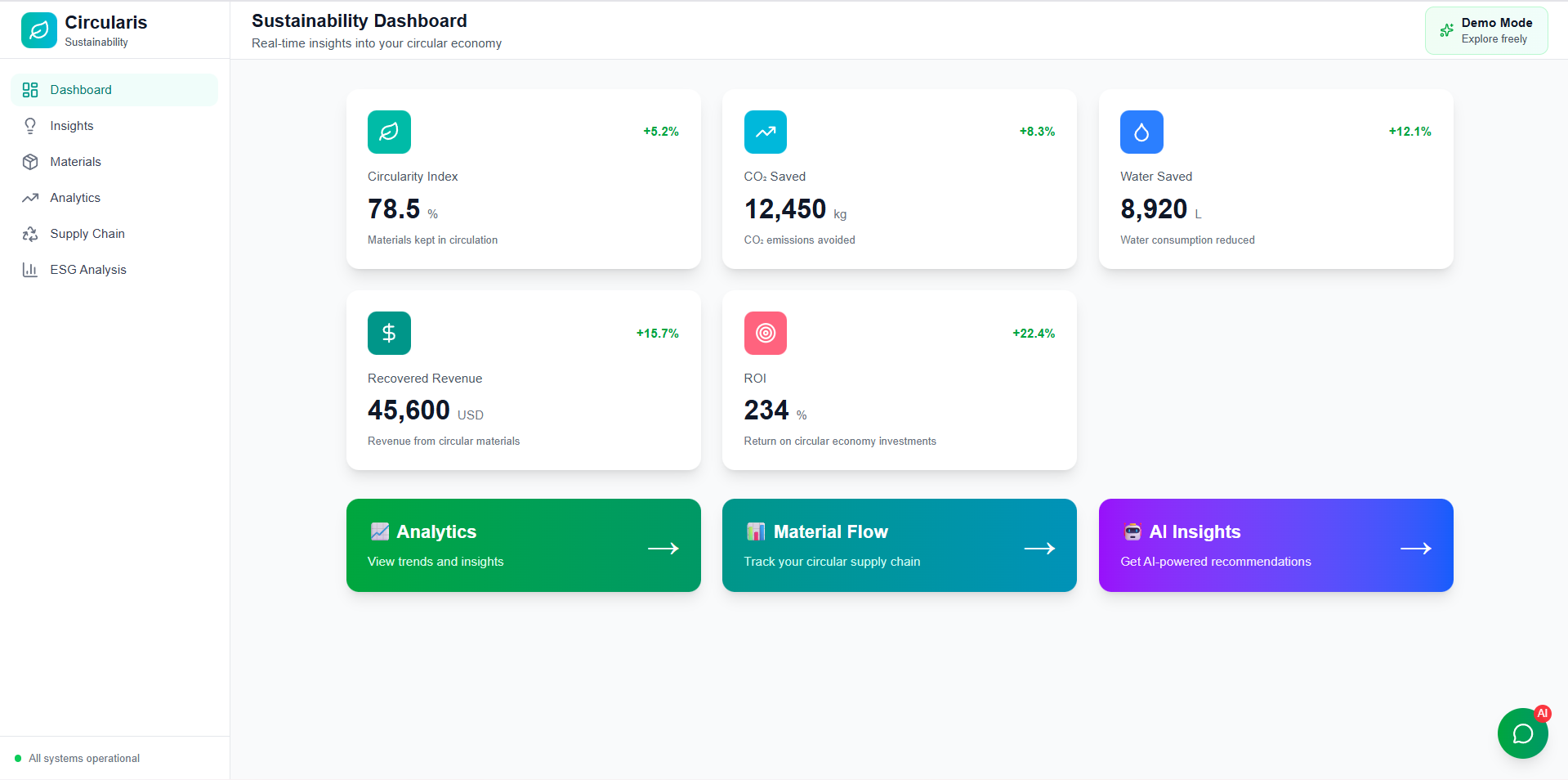
Task: Click the +5.2% change indicator
Action: click(x=661, y=132)
